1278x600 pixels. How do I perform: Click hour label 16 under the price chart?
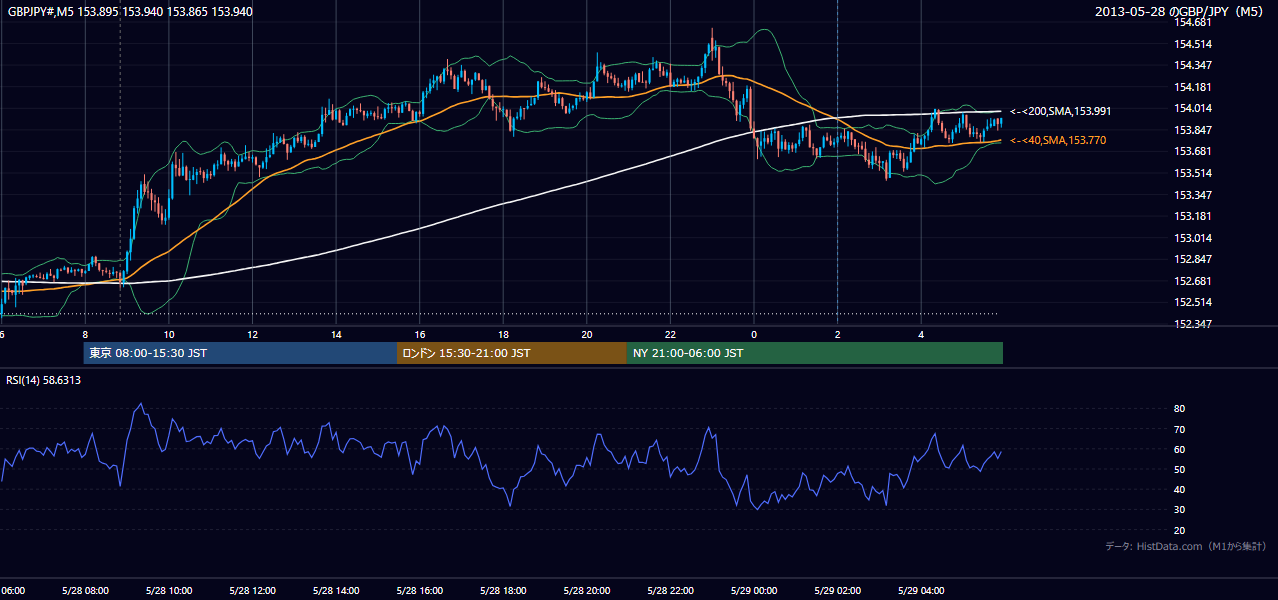[x=420, y=334]
